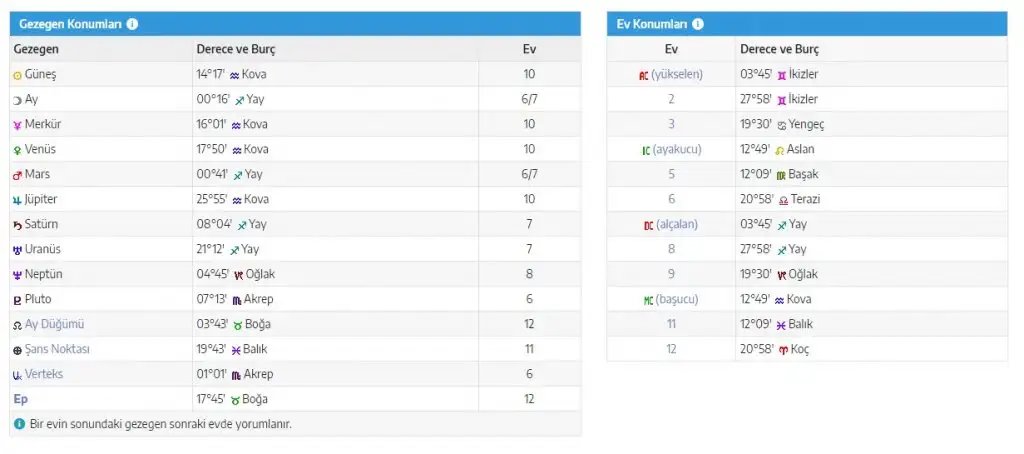This screenshot has width=1024, height=454.
Task: Click the Ay moon symbol icon
Action: pos(17,100)
